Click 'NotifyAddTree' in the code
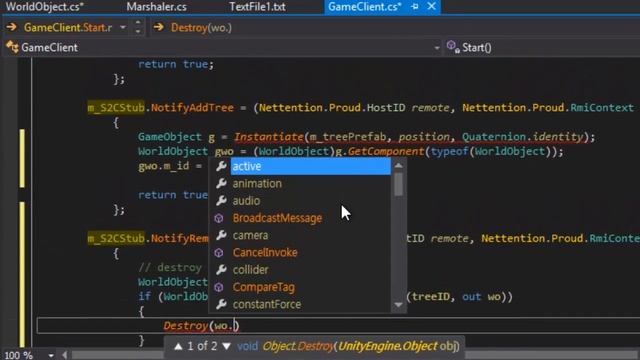 pos(192,108)
